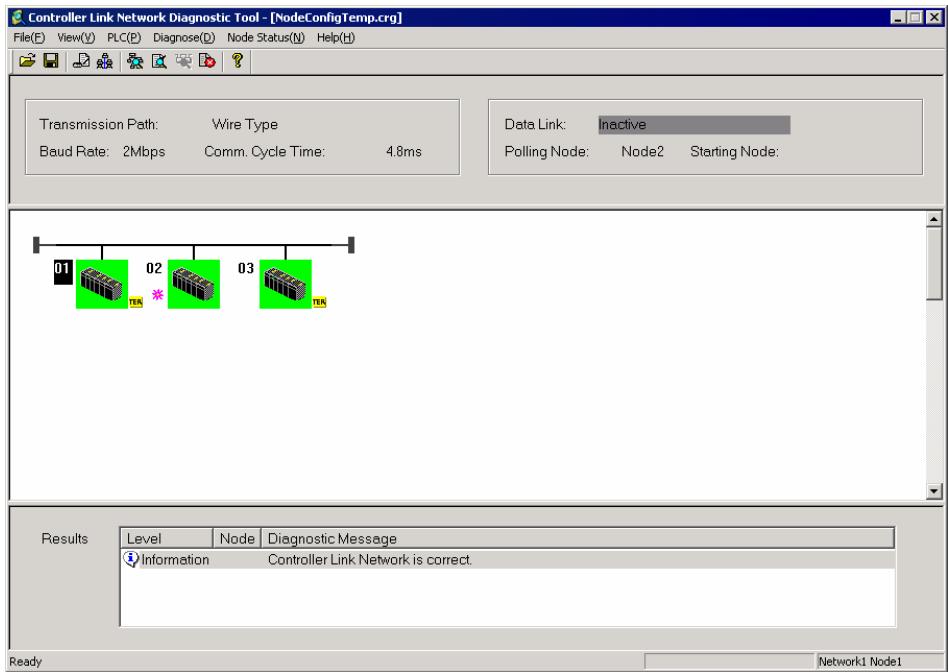Click the 'Ready' status bar text
The image size is (948, 672).
click(25, 662)
